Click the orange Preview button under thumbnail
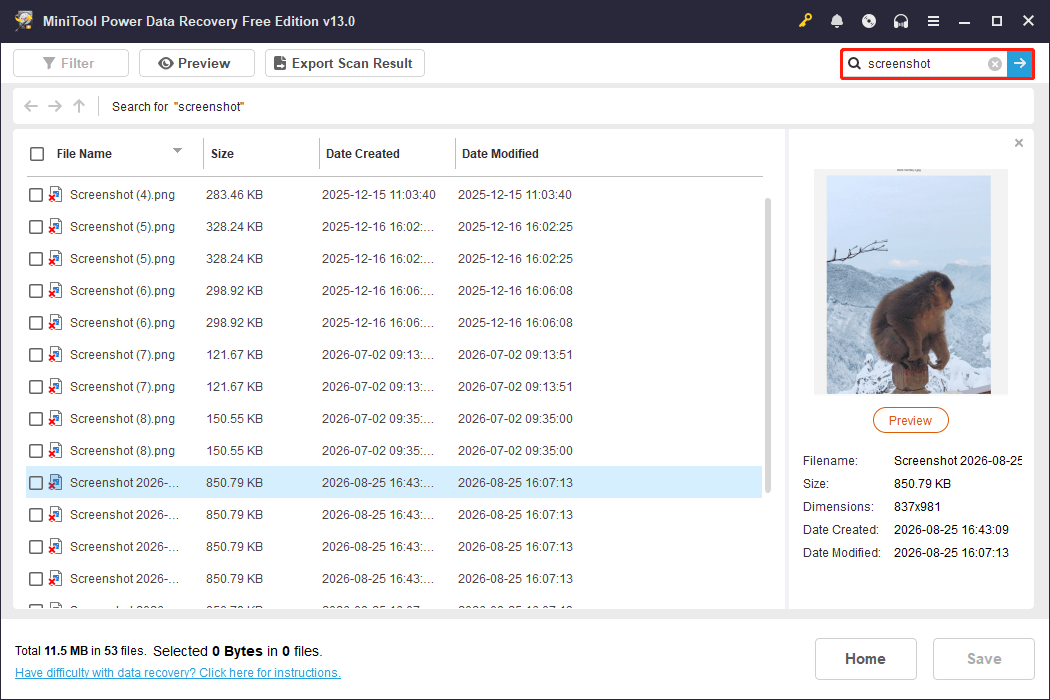This screenshot has height=700, width=1050. [x=911, y=421]
